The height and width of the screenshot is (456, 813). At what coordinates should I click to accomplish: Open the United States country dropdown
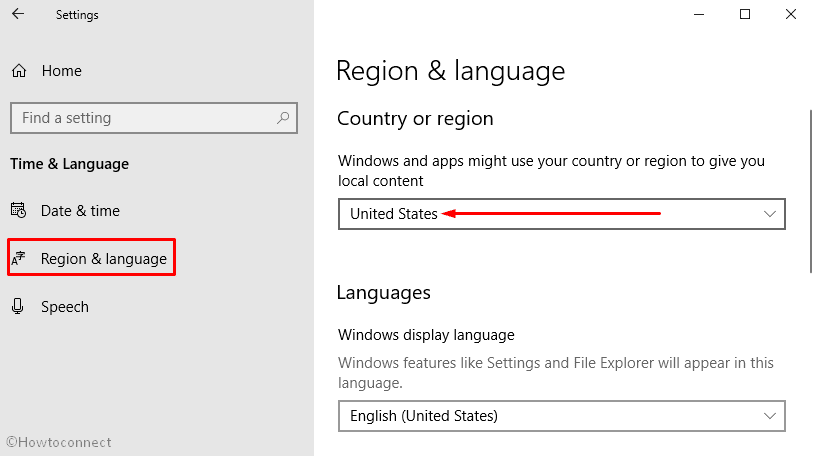(x=562, y=214)
